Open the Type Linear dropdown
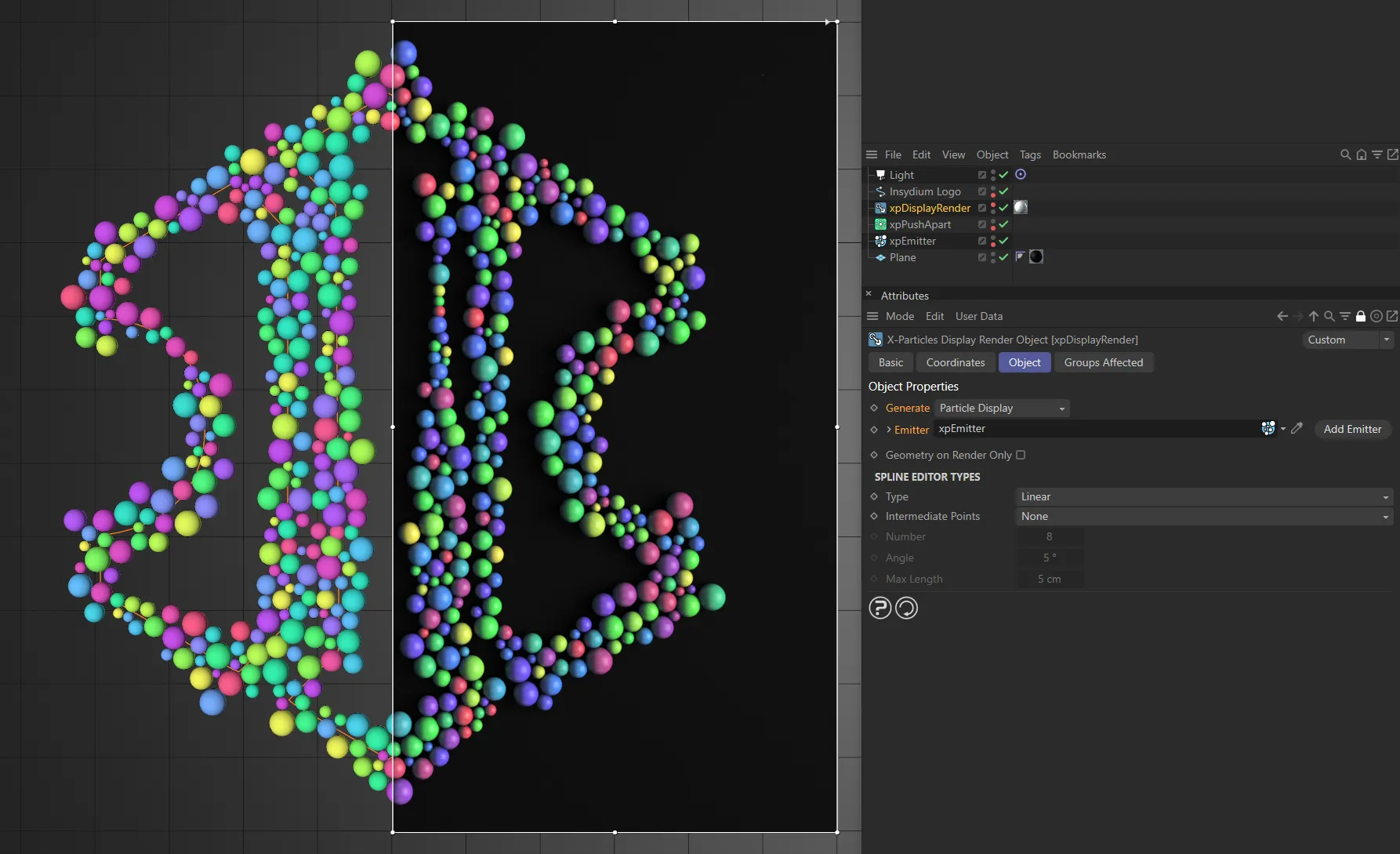The image size is (1400, 854). pos(1203,496)
